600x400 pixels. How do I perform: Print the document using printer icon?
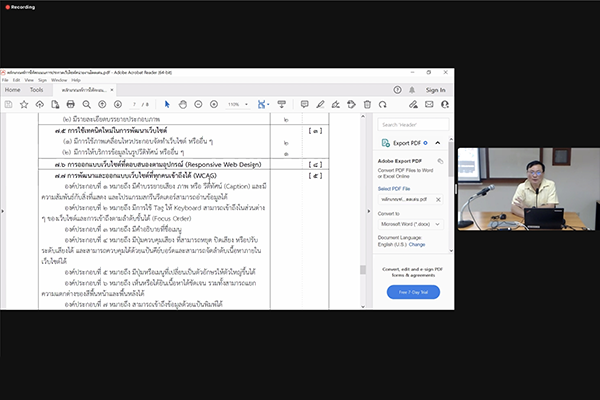[71, 104]
